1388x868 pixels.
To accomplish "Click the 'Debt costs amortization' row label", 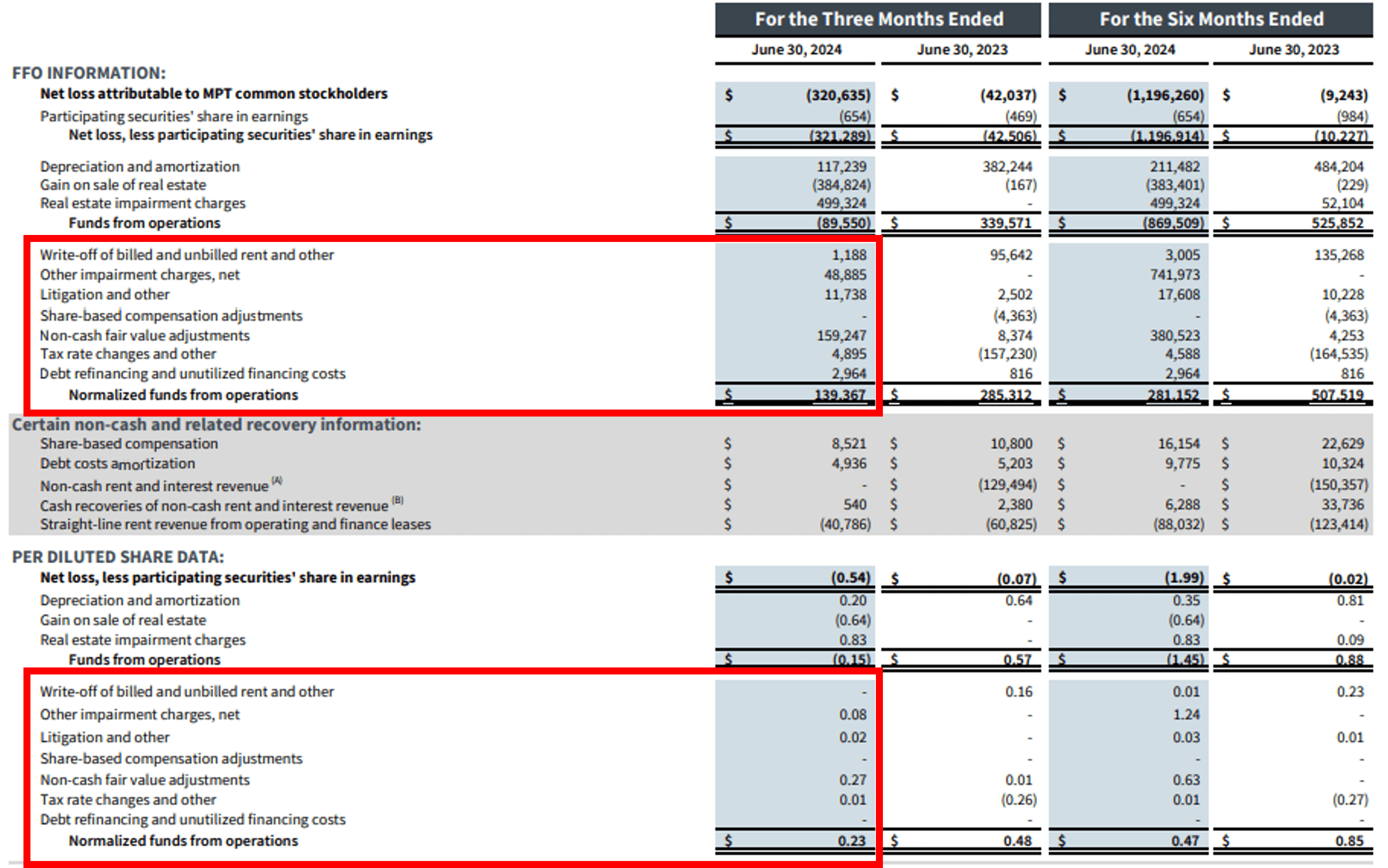I will 117,463.
